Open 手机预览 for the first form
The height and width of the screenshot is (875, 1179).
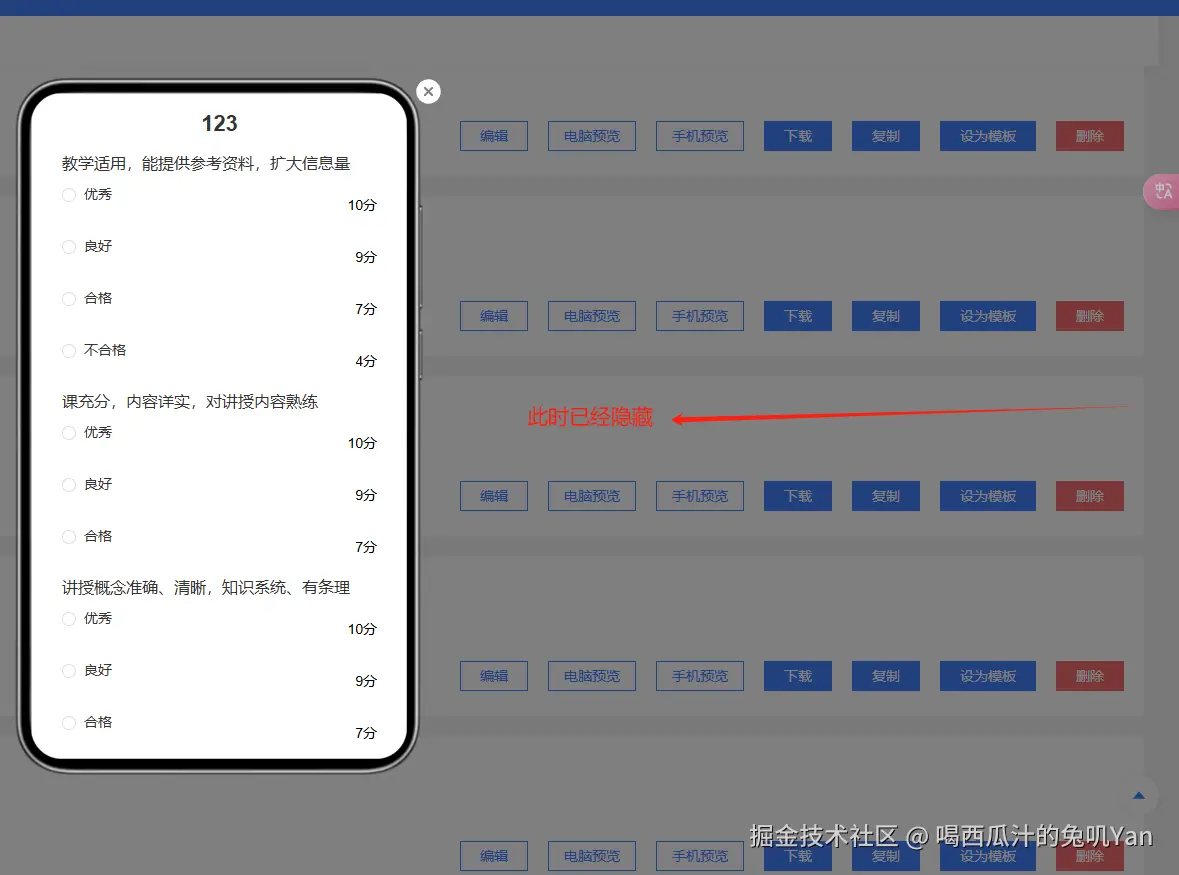[x=699, y=136]
